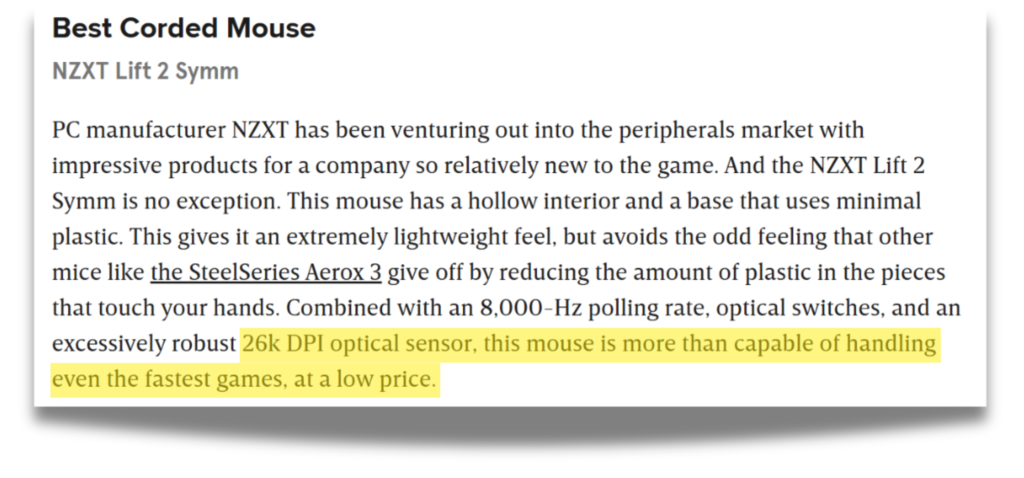This screenshot has height=478, width=1024.
Task: Open the SteelSeries Aerox 3 link
Action: pyautogui.click(x=266, y=272)
